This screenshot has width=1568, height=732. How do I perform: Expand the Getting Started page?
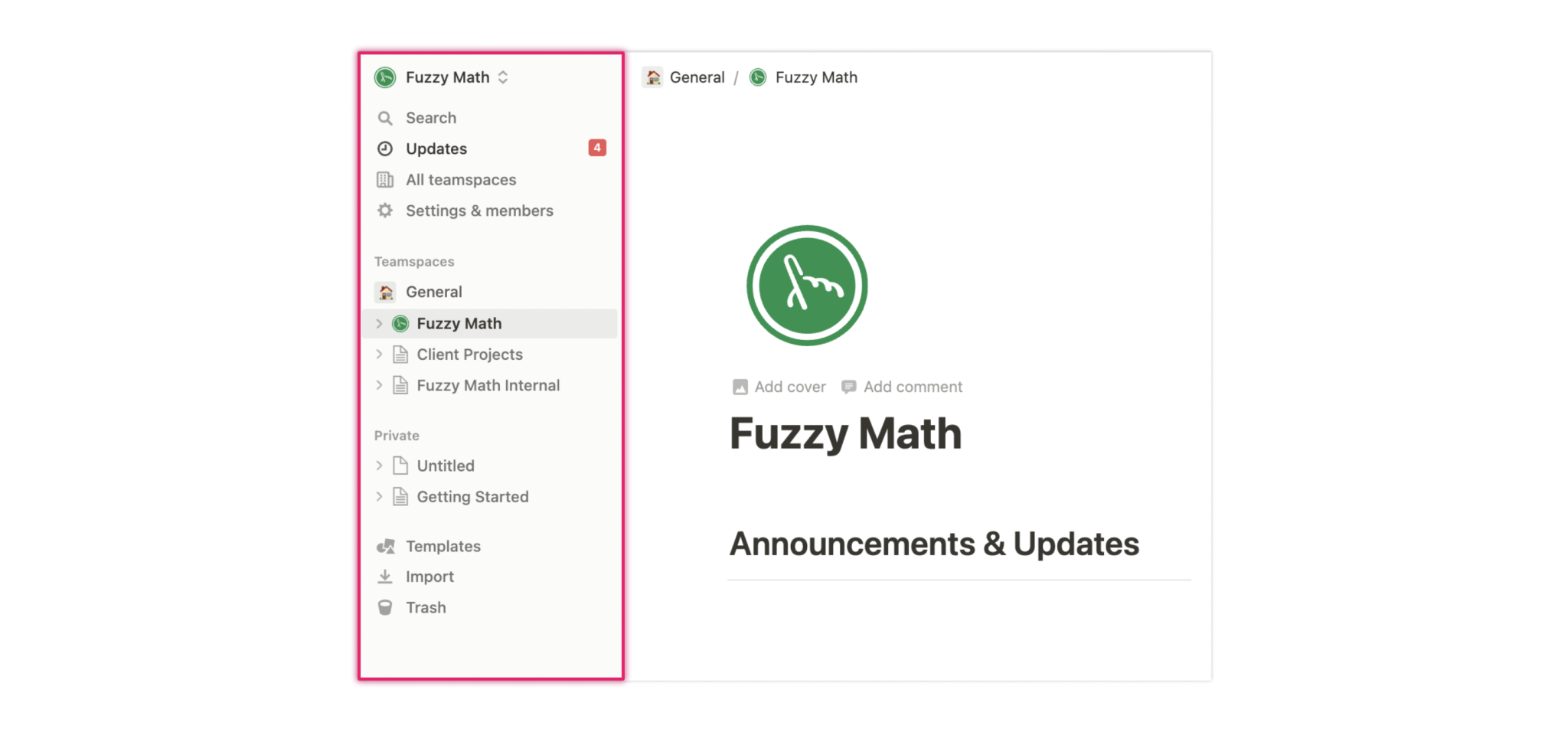[x=380, y=496]
